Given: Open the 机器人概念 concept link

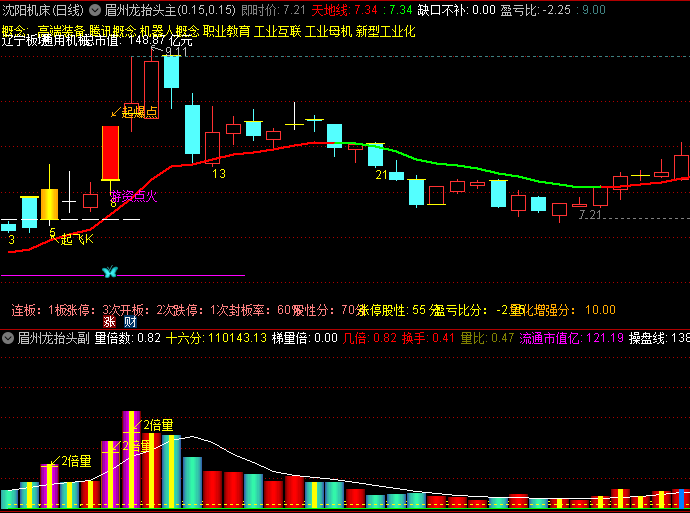Looking at the screenshot, I should [169, 31].
